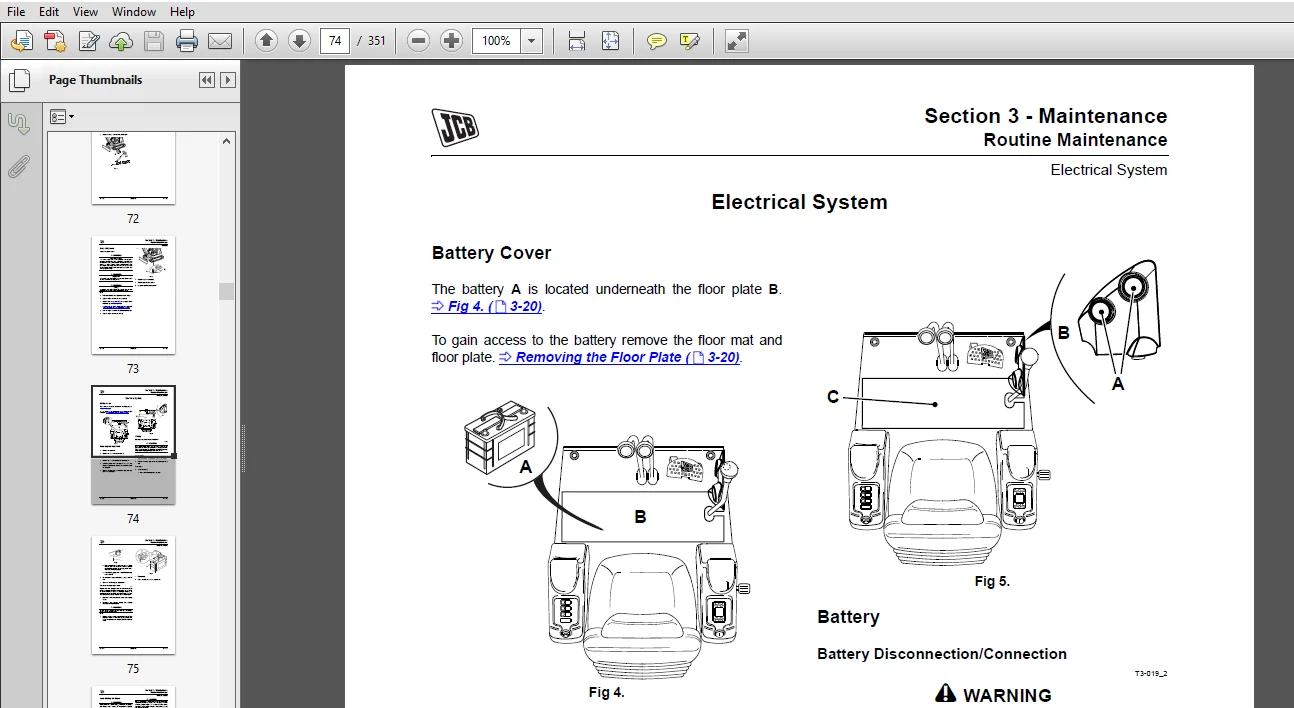1294x708 pixels.
Task: Click the thumbnails panel scrollbar handle
Action: (x=227, y=291)
